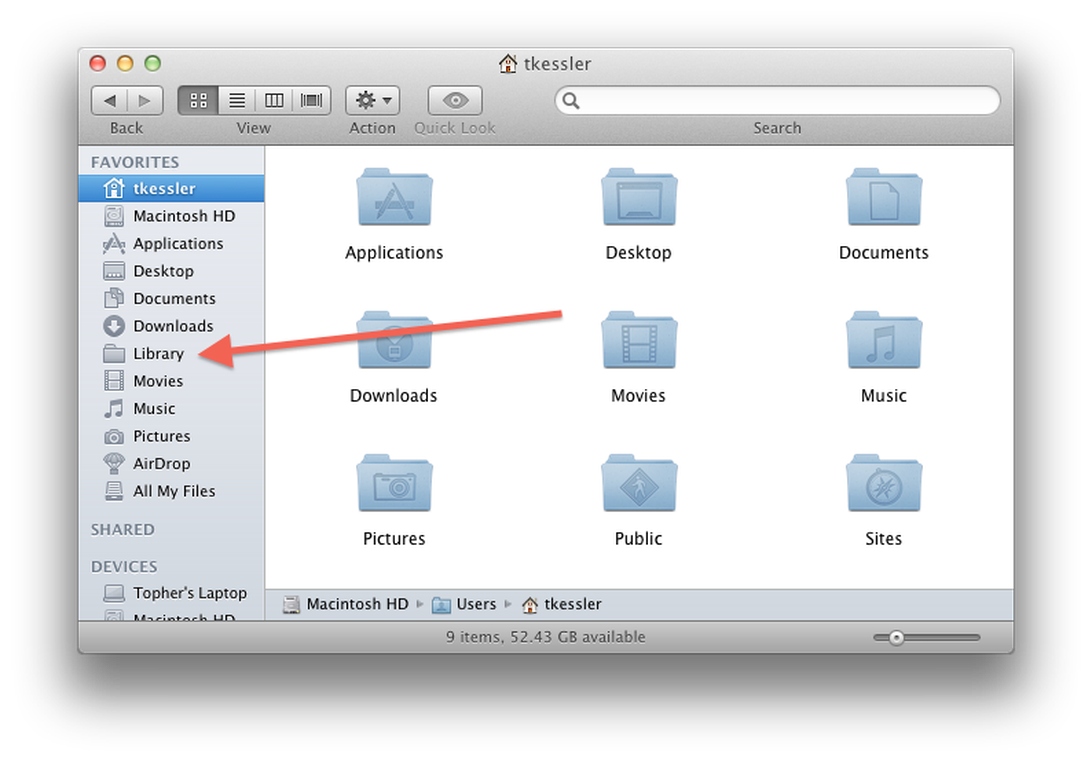Image resolution: width=1092 pixels, height=762 pixels.
Task: Select the Movies folder icon
Action: [639, 340]
